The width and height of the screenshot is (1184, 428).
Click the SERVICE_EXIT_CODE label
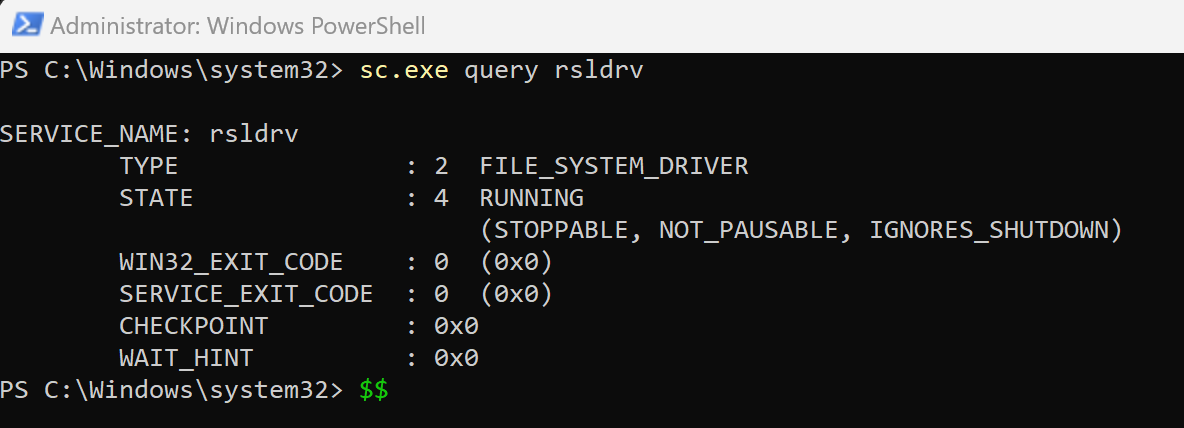pos(246,294)
